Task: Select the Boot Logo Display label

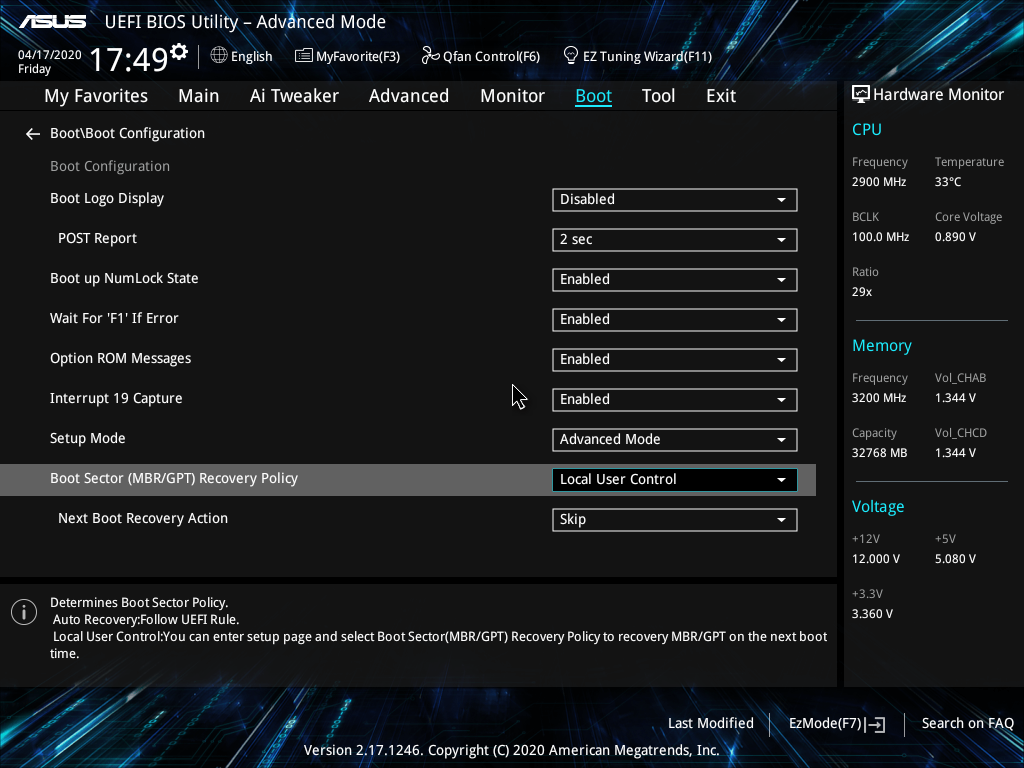Action: (107, 199)
